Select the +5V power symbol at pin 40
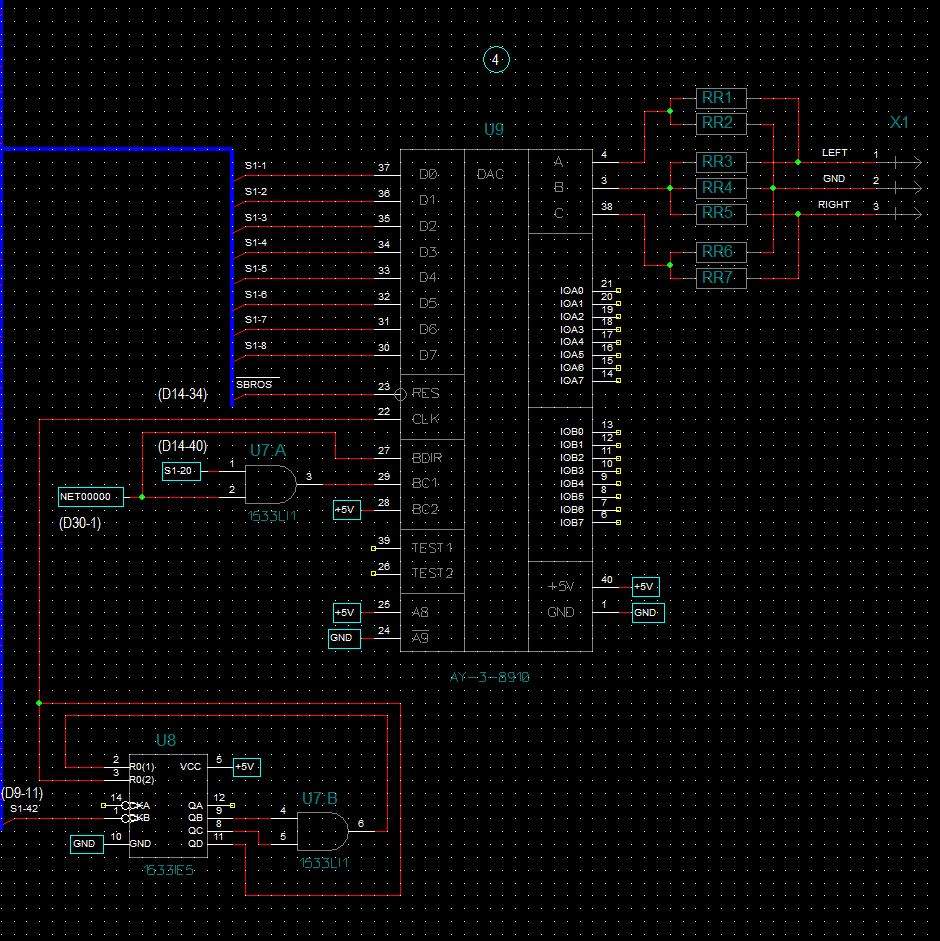940x941 pixels. pos(644,587)
